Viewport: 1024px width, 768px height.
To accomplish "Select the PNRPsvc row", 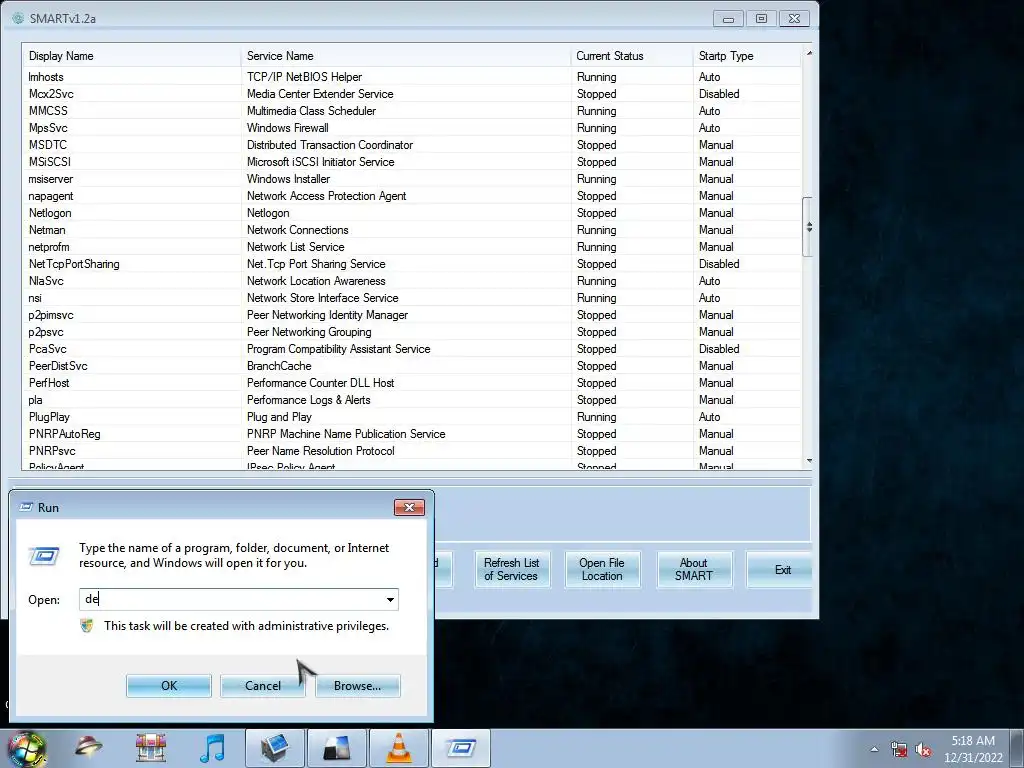I will point(412,451).
